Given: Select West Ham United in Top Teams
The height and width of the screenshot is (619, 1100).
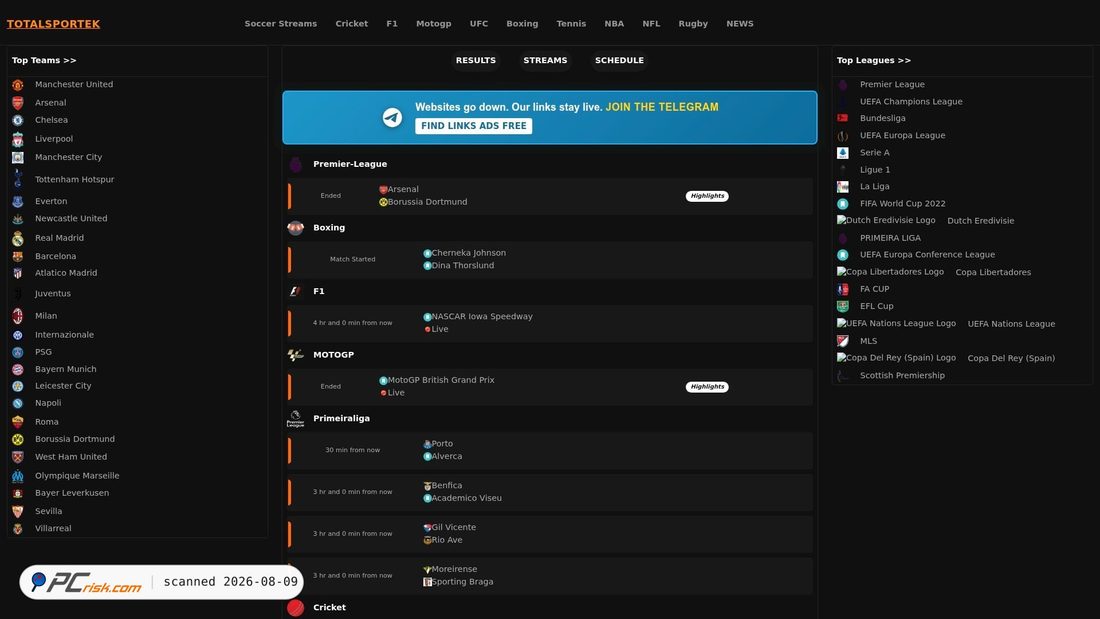Looking at the screenshot, I should [x=71, y=457].
